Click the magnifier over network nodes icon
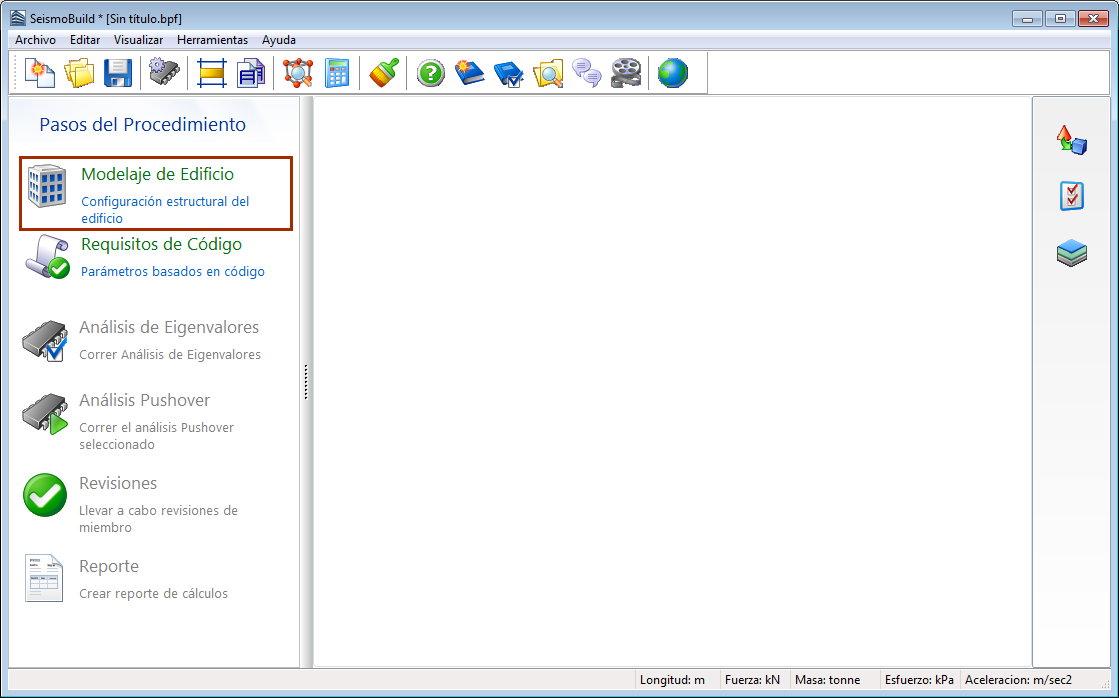 (298, 73)
